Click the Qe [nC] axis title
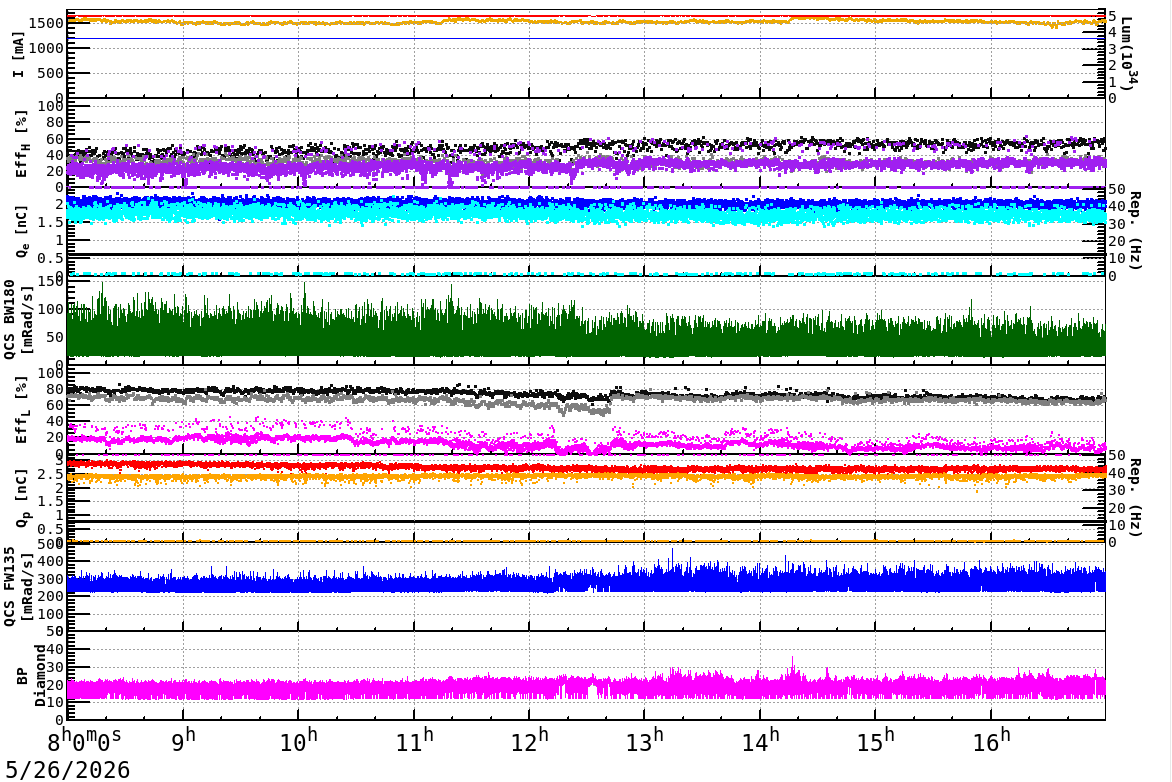 coord(22,233)
